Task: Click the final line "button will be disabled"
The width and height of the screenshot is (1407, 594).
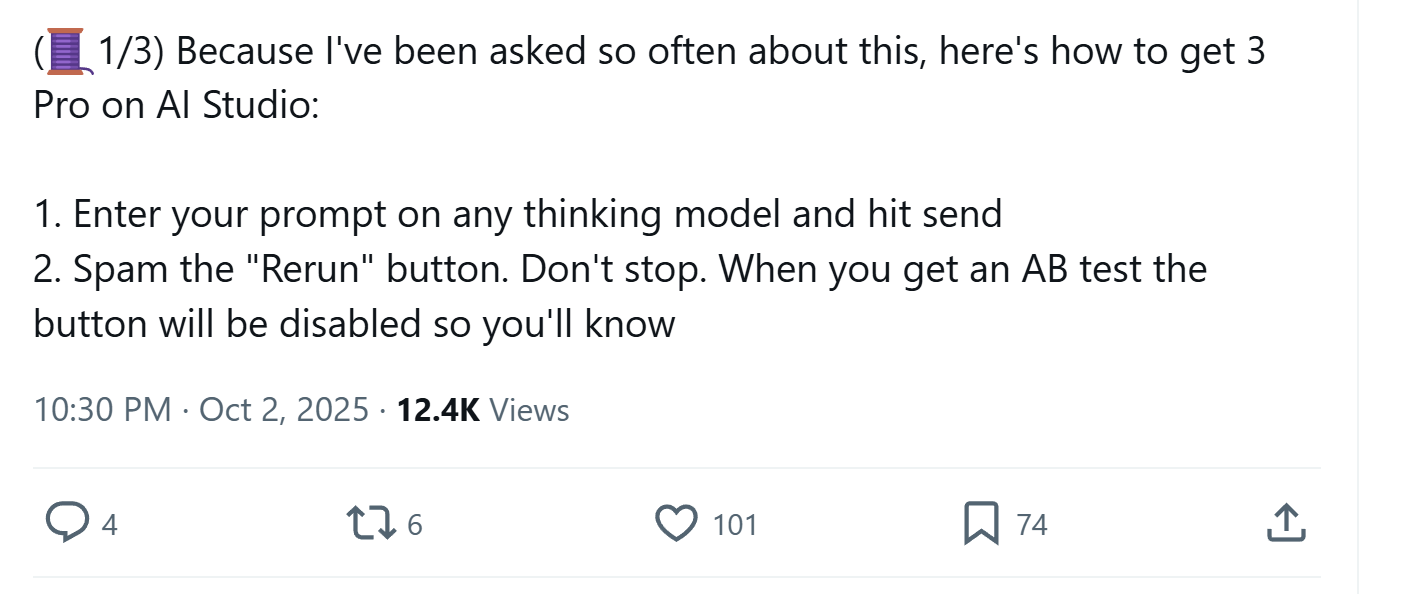Action: point(354,323)
